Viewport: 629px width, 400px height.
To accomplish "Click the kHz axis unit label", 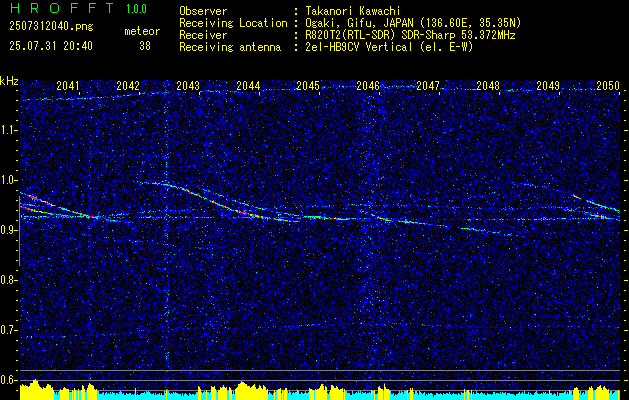I will tap(9, 81).
